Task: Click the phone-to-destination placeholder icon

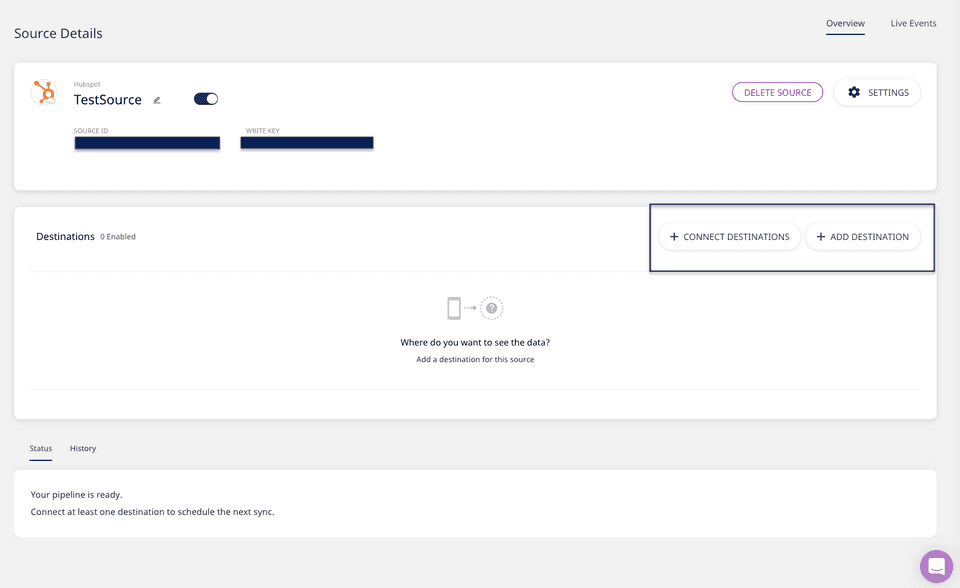Action: coord(455,308)
